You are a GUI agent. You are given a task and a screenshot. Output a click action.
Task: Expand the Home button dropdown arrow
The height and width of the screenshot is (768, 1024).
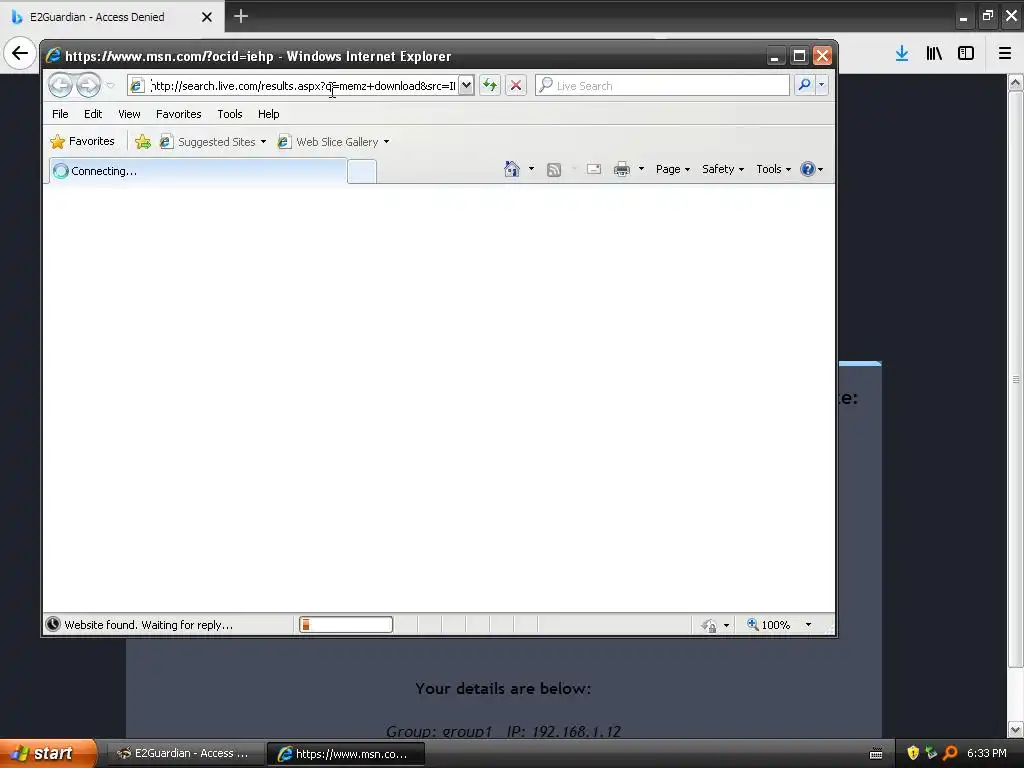(531, 169)
